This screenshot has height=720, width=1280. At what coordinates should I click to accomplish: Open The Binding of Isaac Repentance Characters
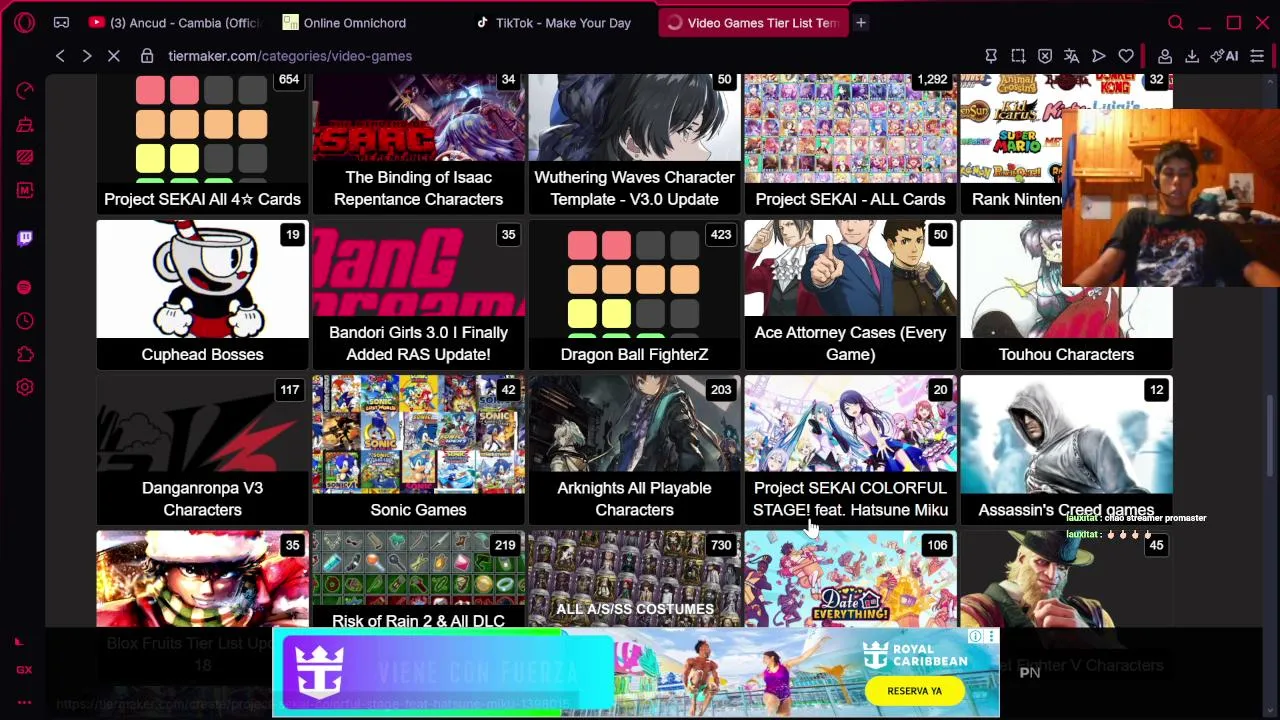point(418,142)
